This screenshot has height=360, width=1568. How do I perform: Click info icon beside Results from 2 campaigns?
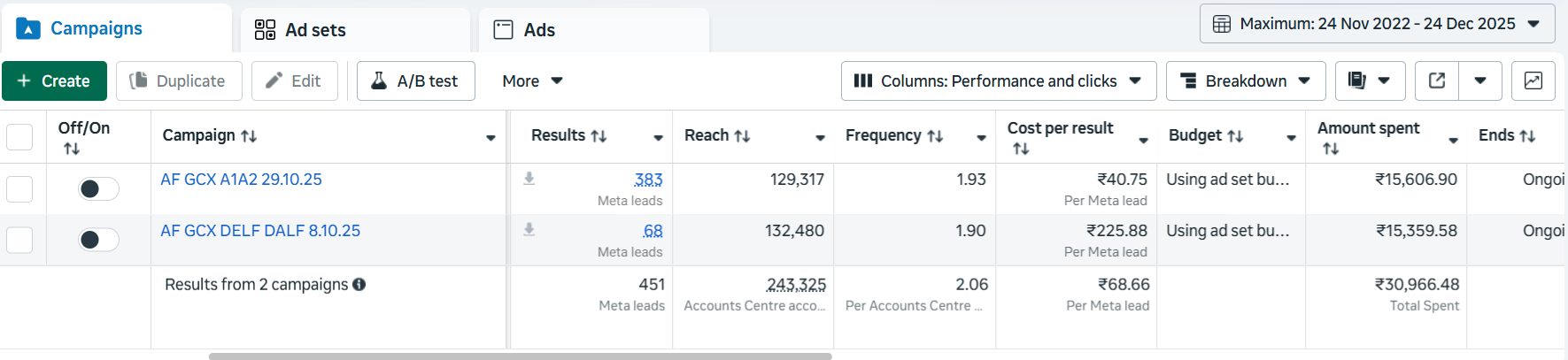point(359,285)
